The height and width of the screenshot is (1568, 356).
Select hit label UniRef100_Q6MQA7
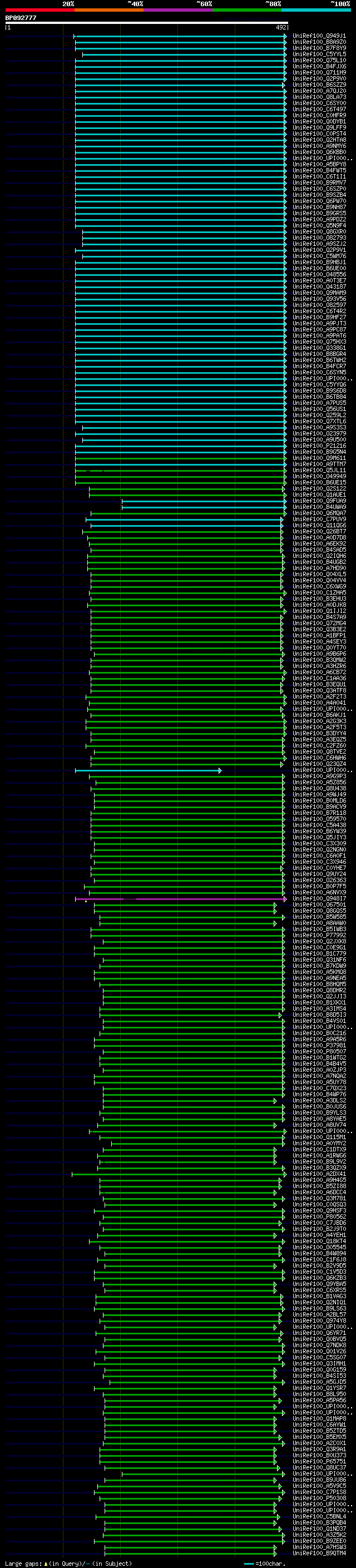[319, 513]
